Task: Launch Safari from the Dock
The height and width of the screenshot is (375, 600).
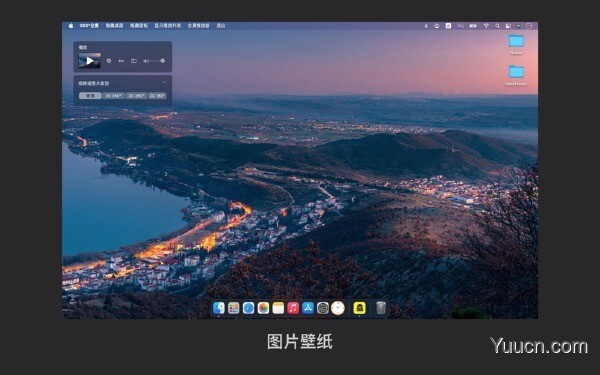Action: click(x=248, y=308)
